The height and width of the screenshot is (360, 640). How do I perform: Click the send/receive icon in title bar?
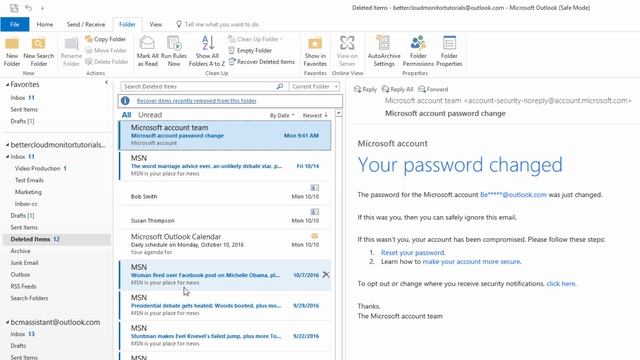pyautogui.click(x=14, y=8)
